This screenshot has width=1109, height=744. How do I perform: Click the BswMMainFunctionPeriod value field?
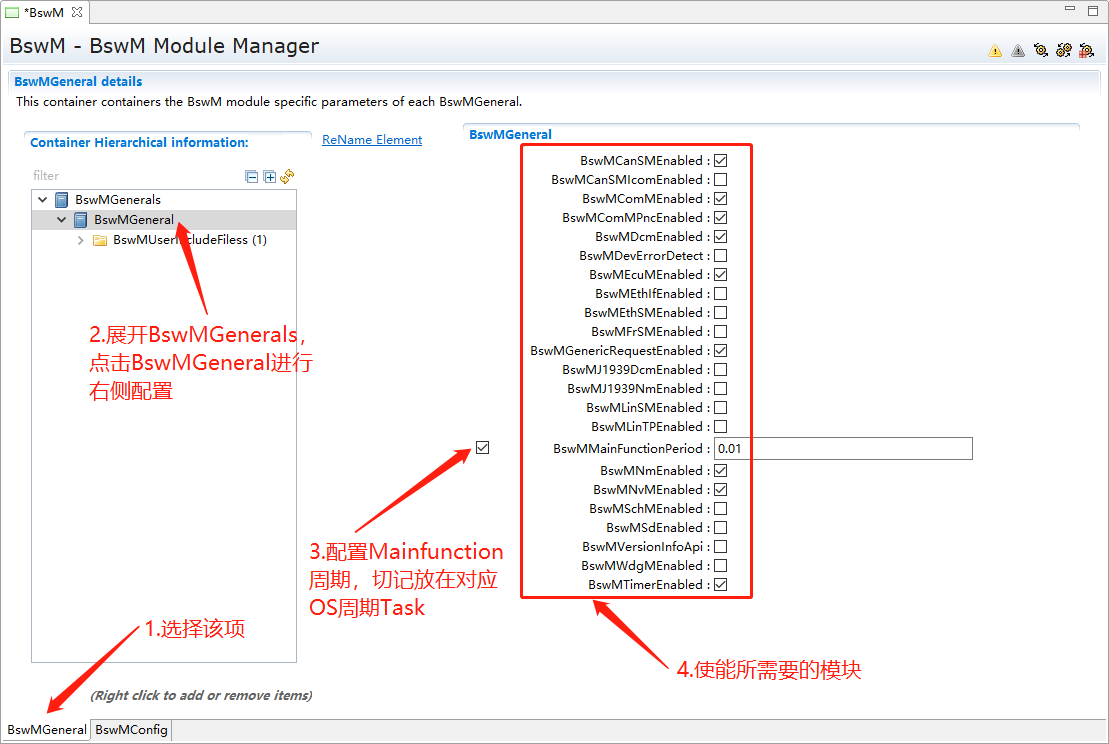coord(843,449)
